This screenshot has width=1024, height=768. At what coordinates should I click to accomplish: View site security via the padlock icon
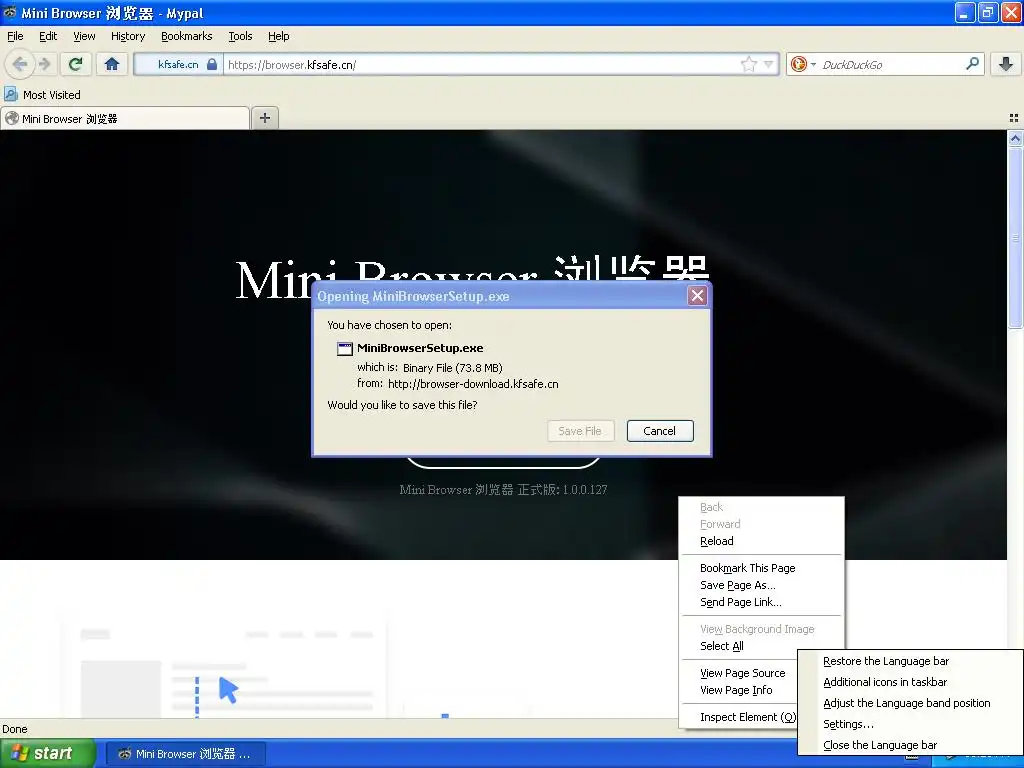(x=212, y=64)
